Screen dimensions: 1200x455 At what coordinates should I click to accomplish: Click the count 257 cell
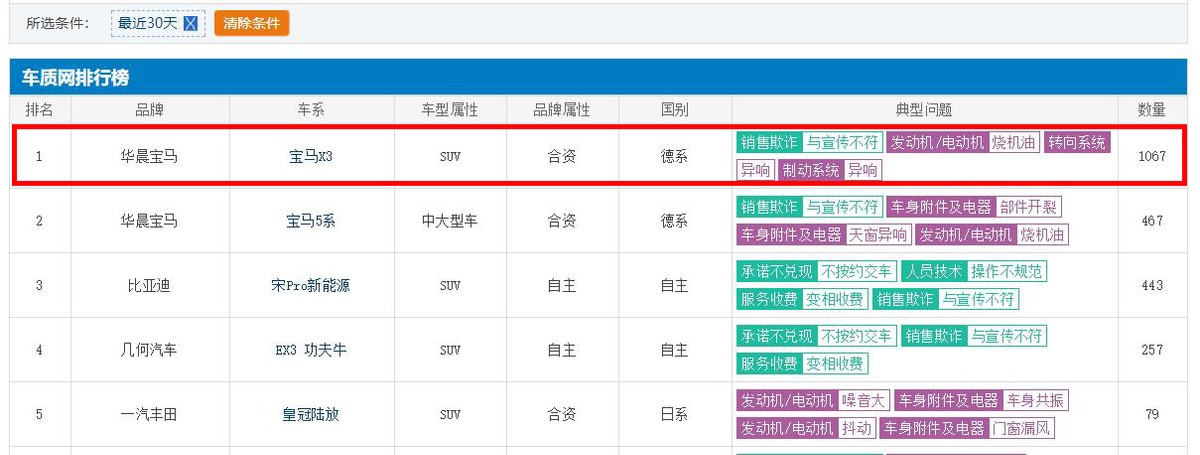1152,350
